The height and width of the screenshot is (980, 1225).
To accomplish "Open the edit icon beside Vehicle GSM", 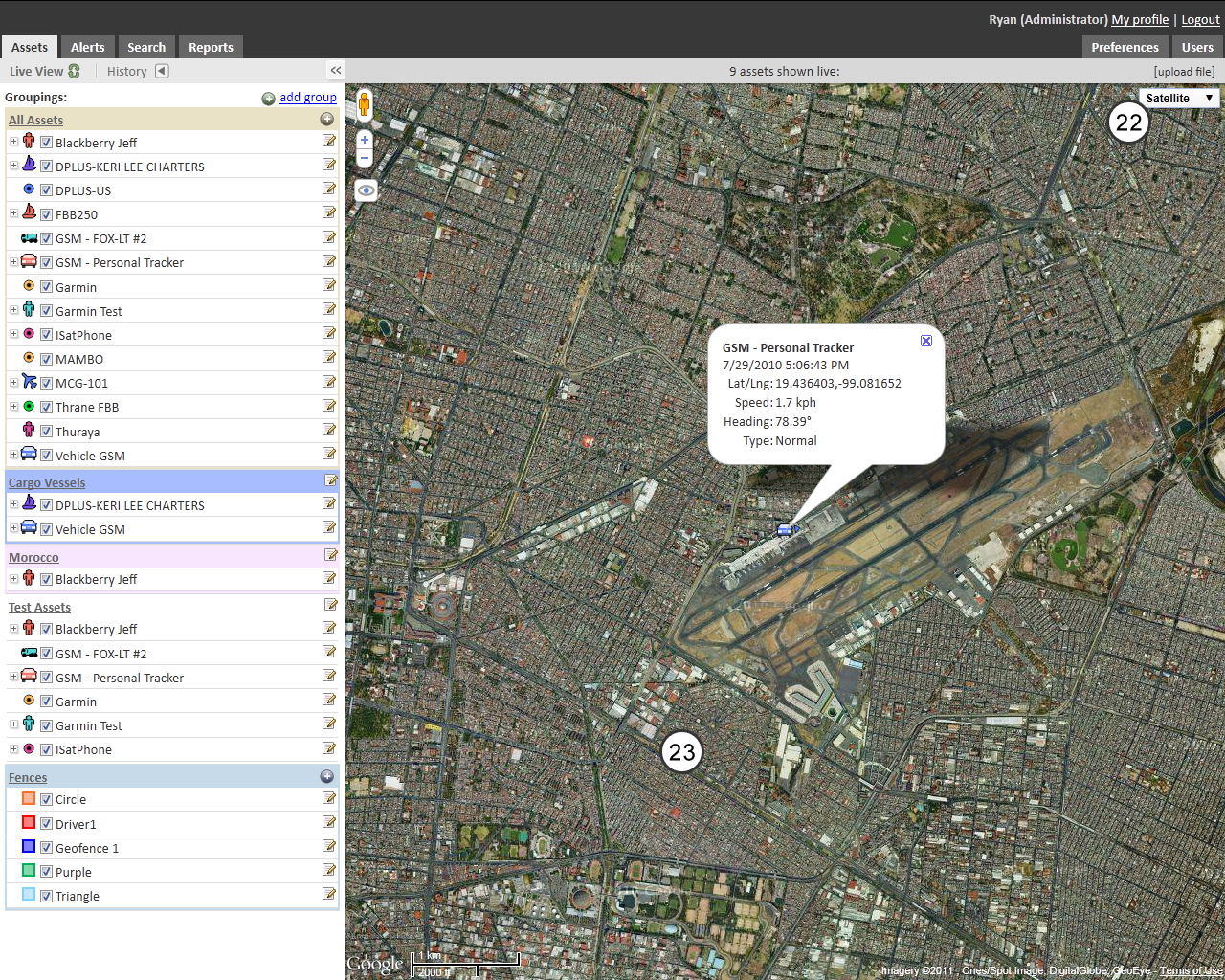I will pyautogui.click(x=329, y=454).
